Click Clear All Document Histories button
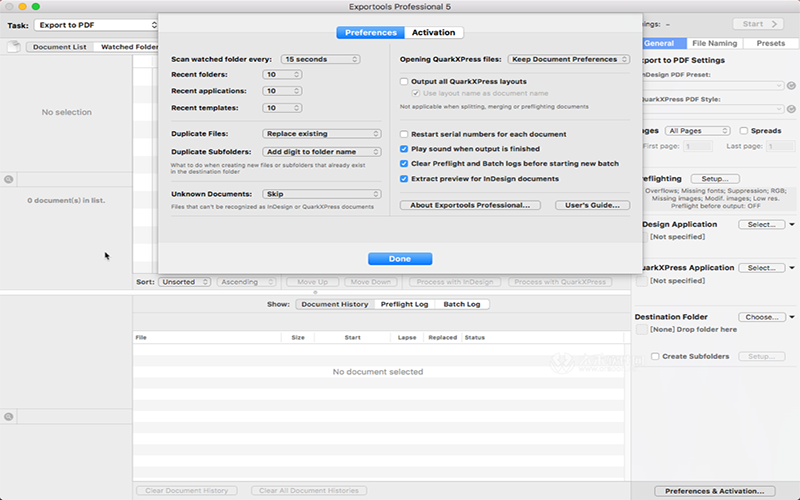 [x=309, y=490]
